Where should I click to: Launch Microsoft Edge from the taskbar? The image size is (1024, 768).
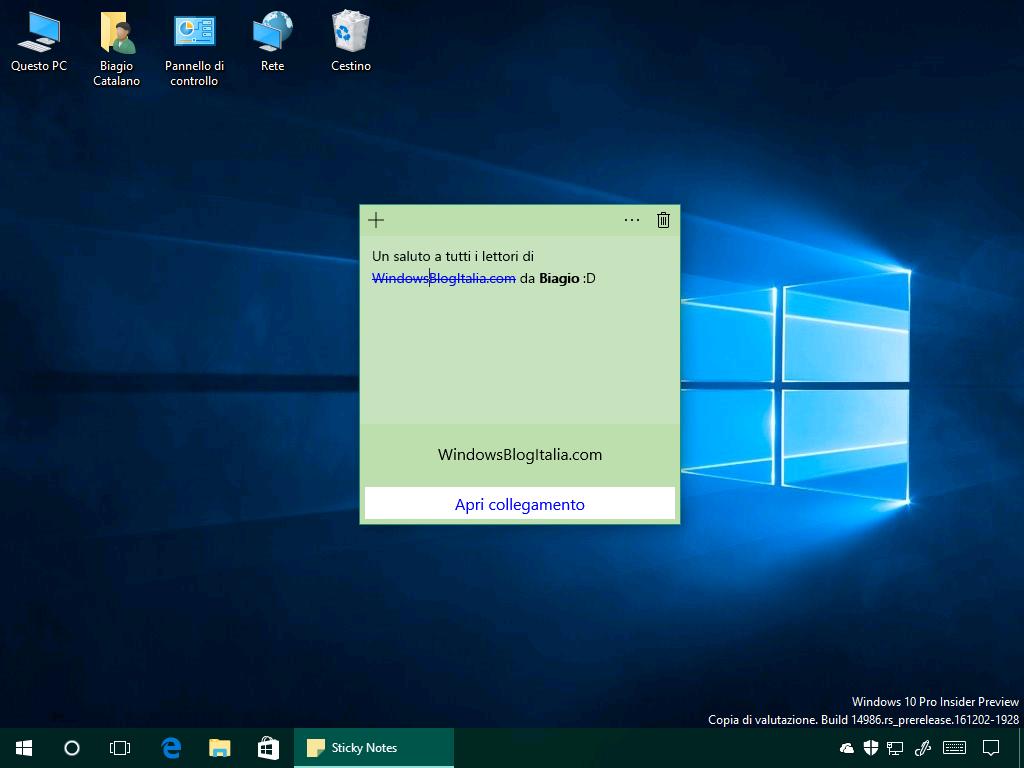click(171, 747)
